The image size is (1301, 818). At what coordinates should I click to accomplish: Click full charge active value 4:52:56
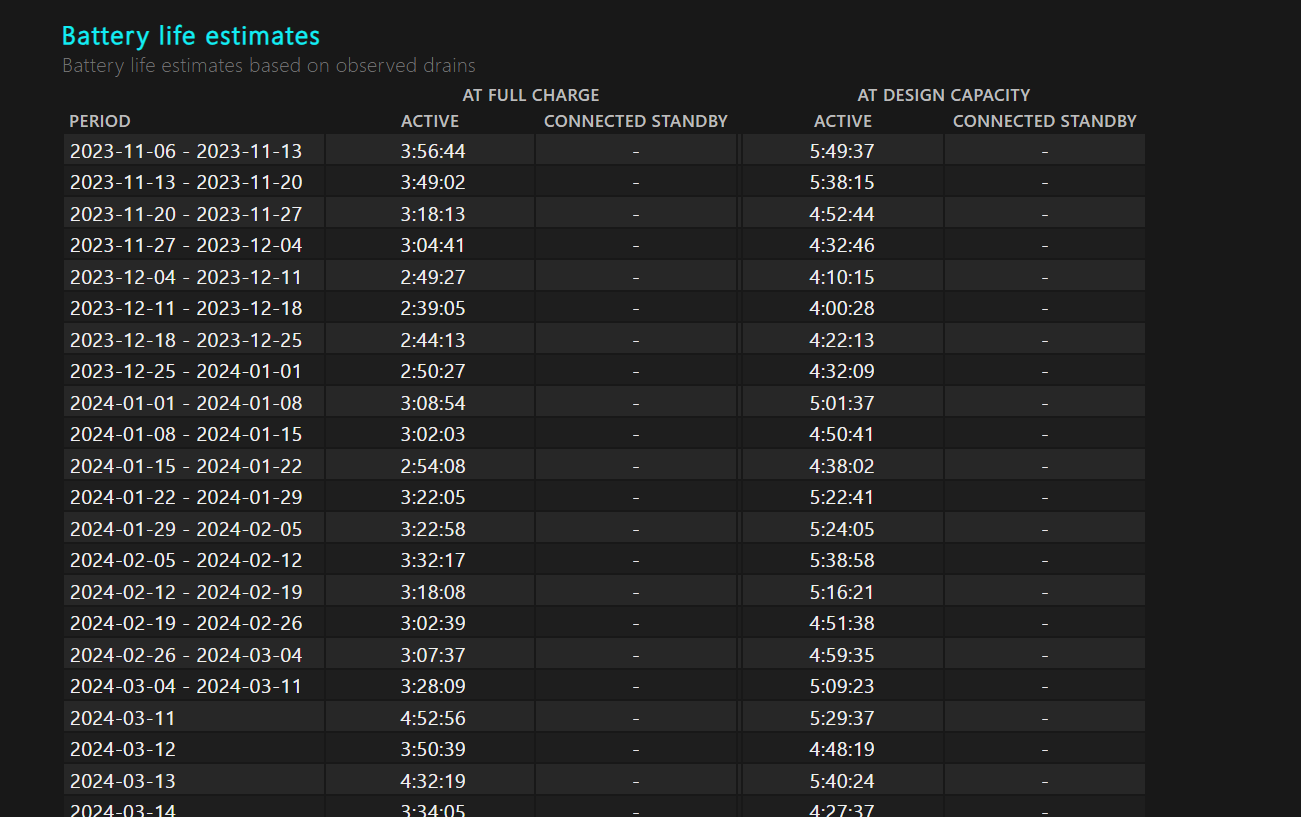pos(433,718)
